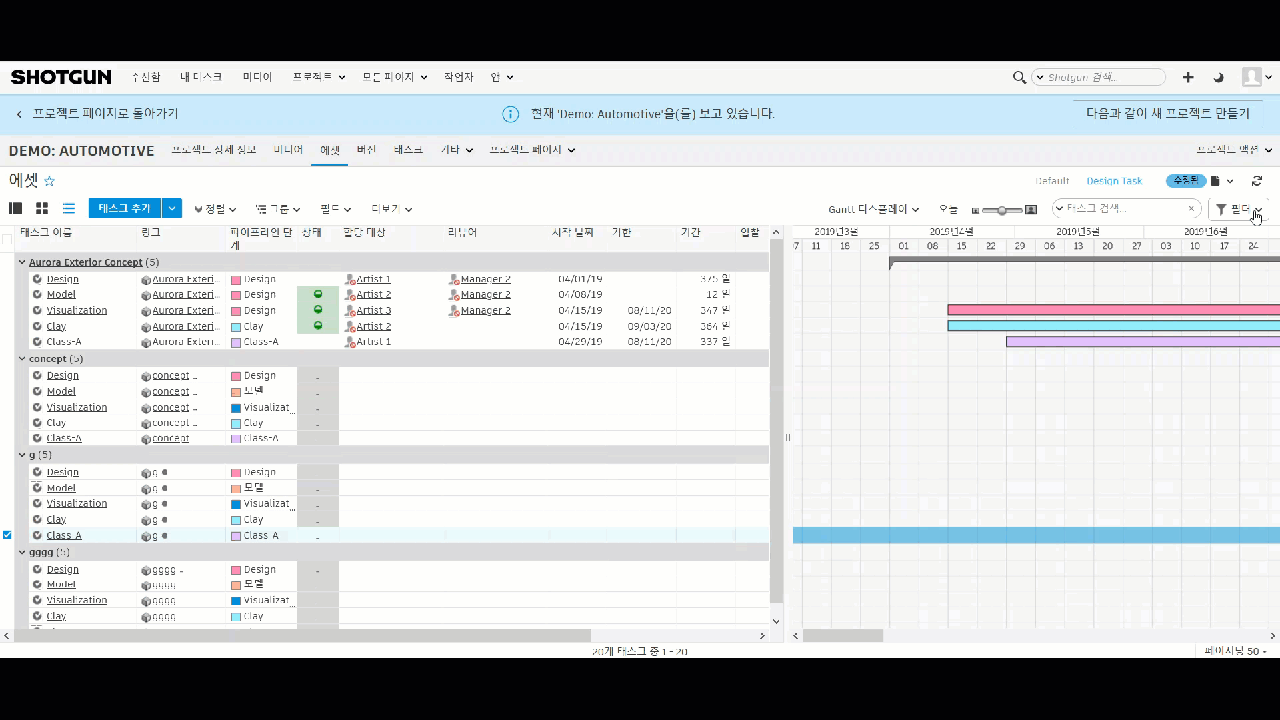Click the Today button above the Gantt chart

pos(948,209)
